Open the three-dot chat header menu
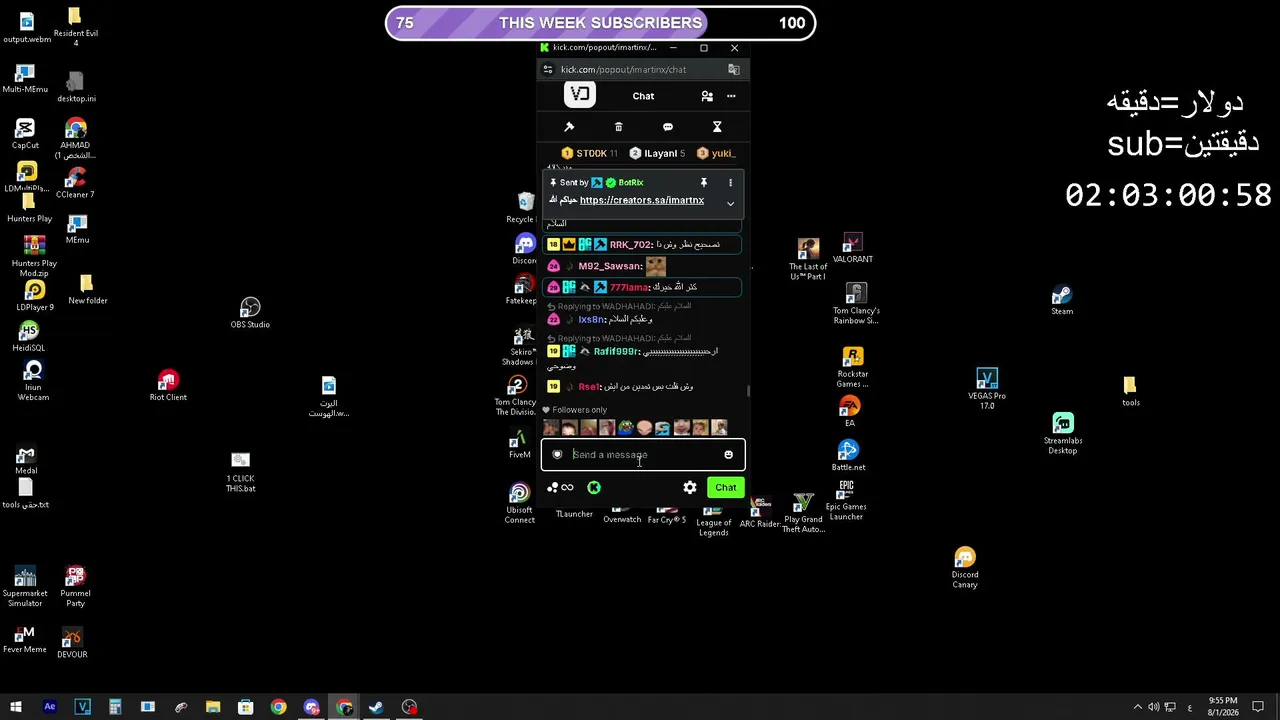 [731, 96]
